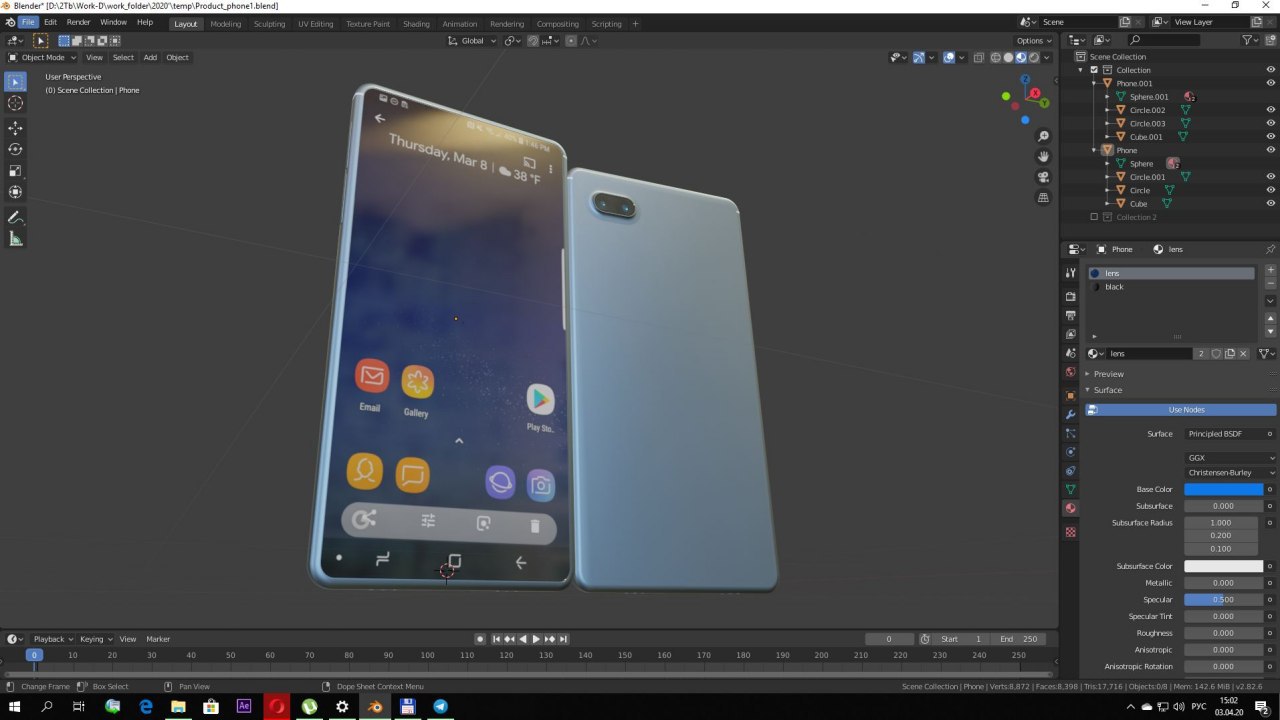Toggle X-ray display in viewport header
This screenshot has height=720, width=1280.
tap(979, 57)
